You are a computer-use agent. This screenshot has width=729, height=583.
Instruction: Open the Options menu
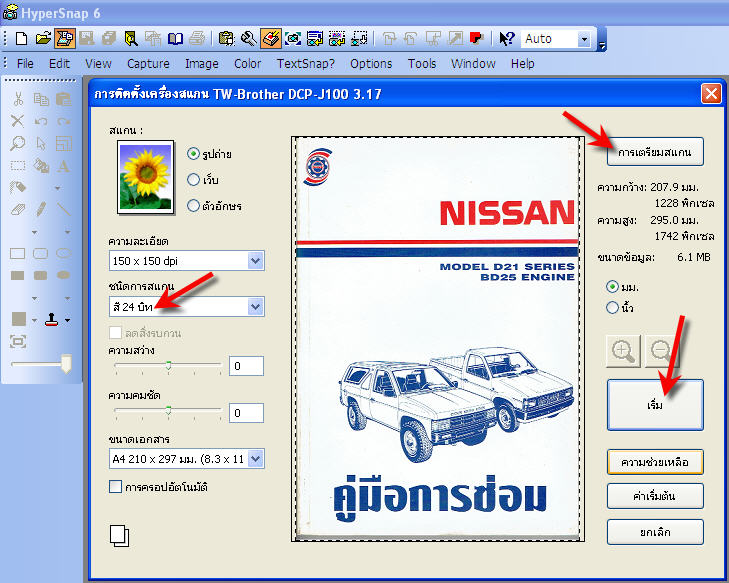coord(371,64)
